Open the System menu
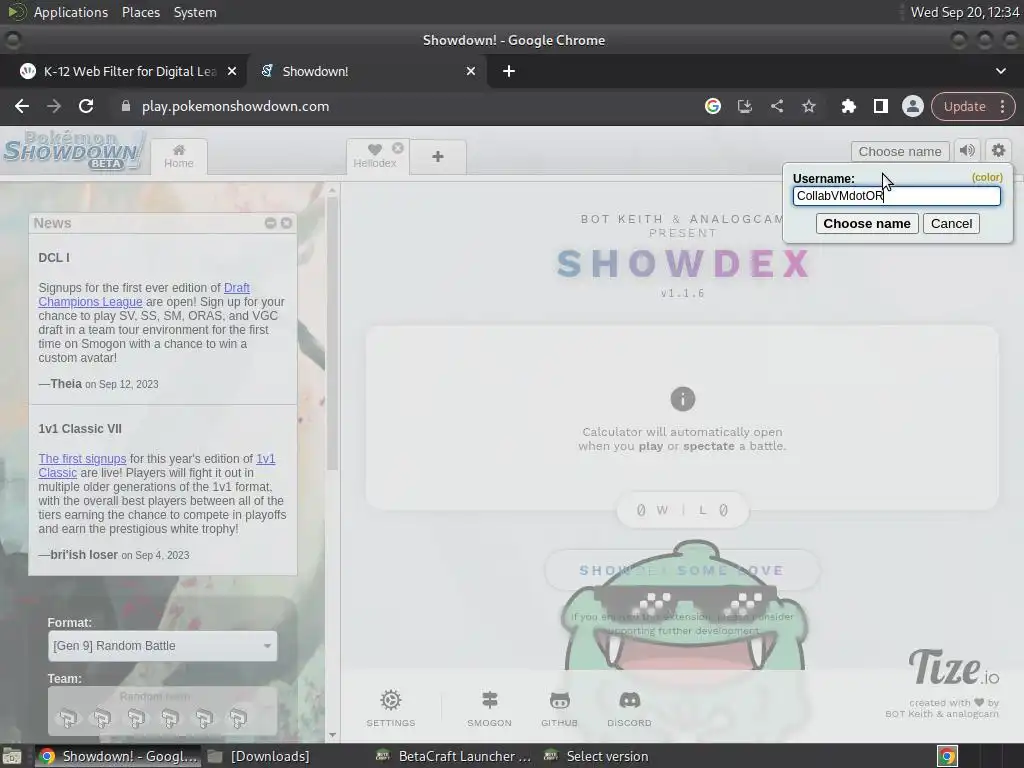Image resolution: width=1024 pixels, height=768 pixels. pos(195,12)
